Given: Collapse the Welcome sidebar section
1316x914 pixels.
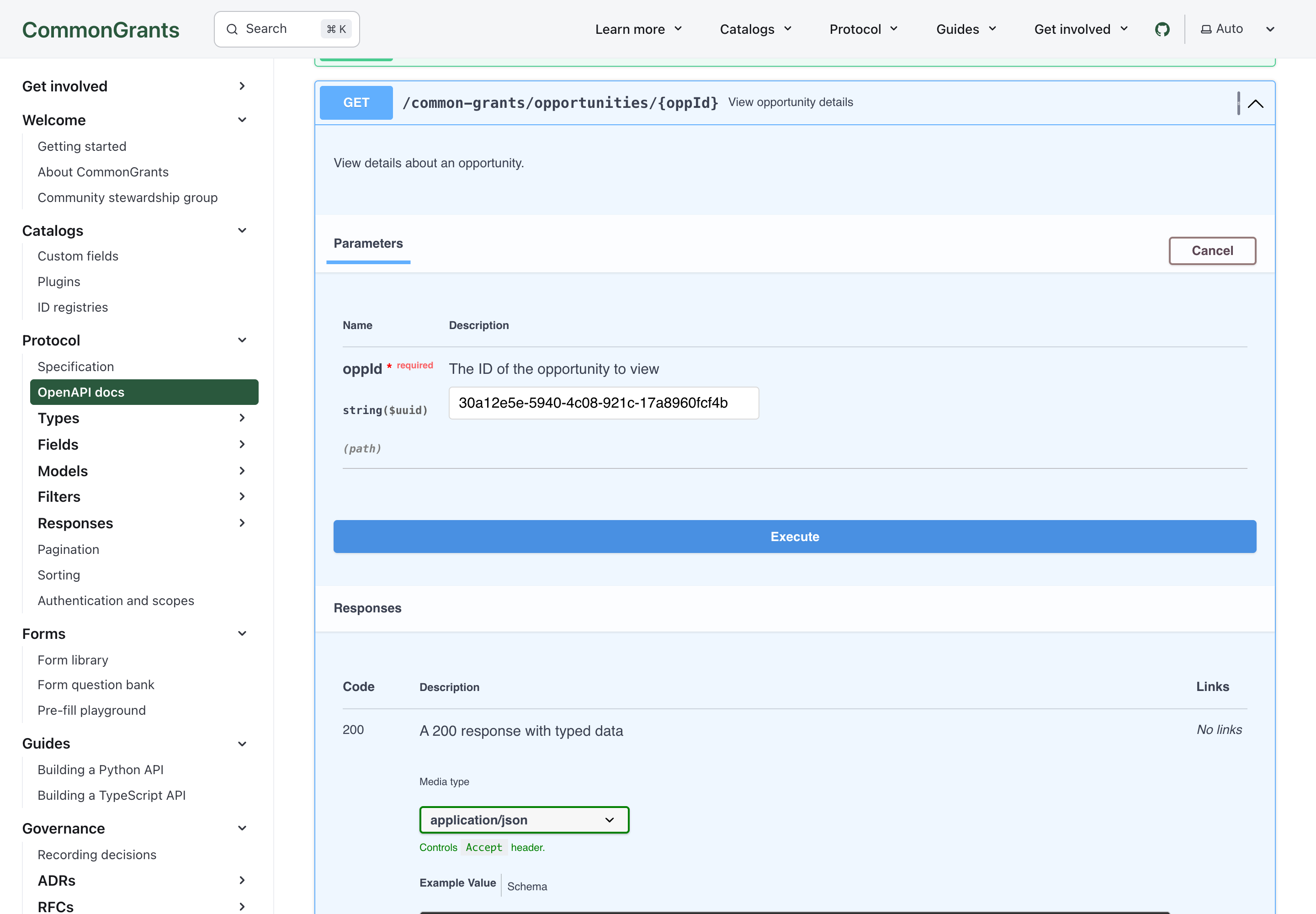Looking at the screenshot, I should coord(242,120).
